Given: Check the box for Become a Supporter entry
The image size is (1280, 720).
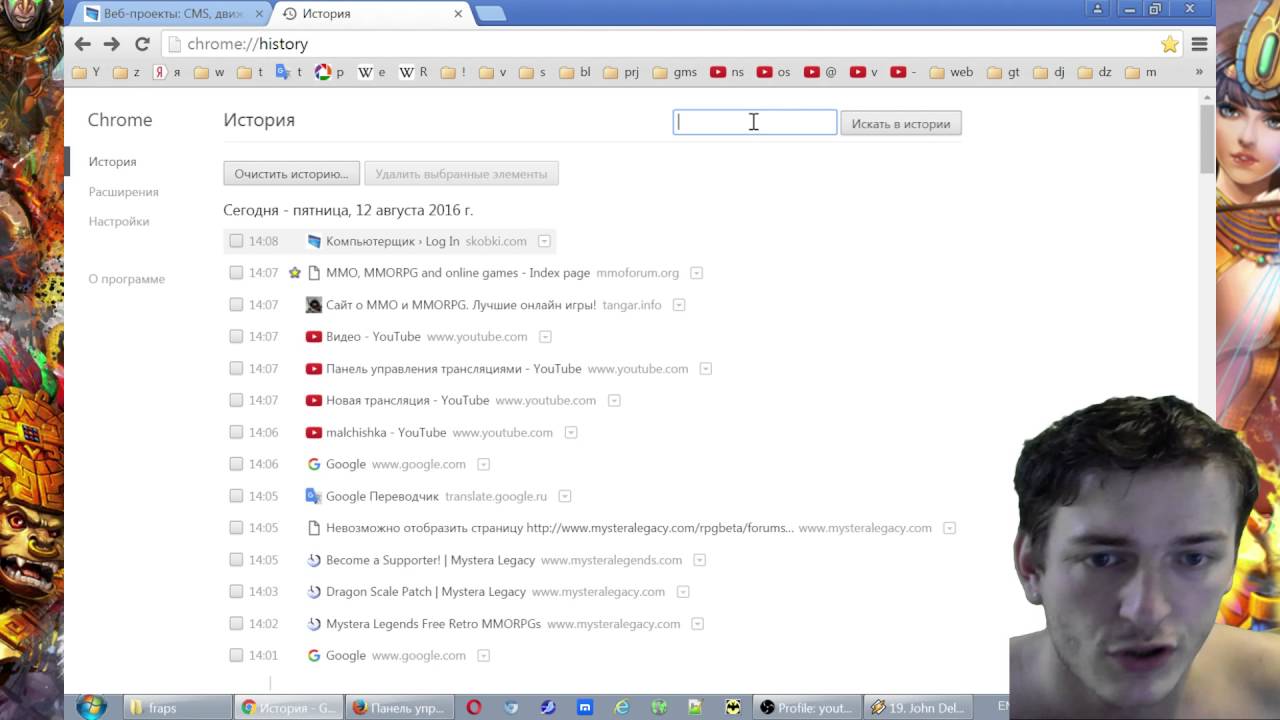Looking at the screenshot, I should [236, 560].
